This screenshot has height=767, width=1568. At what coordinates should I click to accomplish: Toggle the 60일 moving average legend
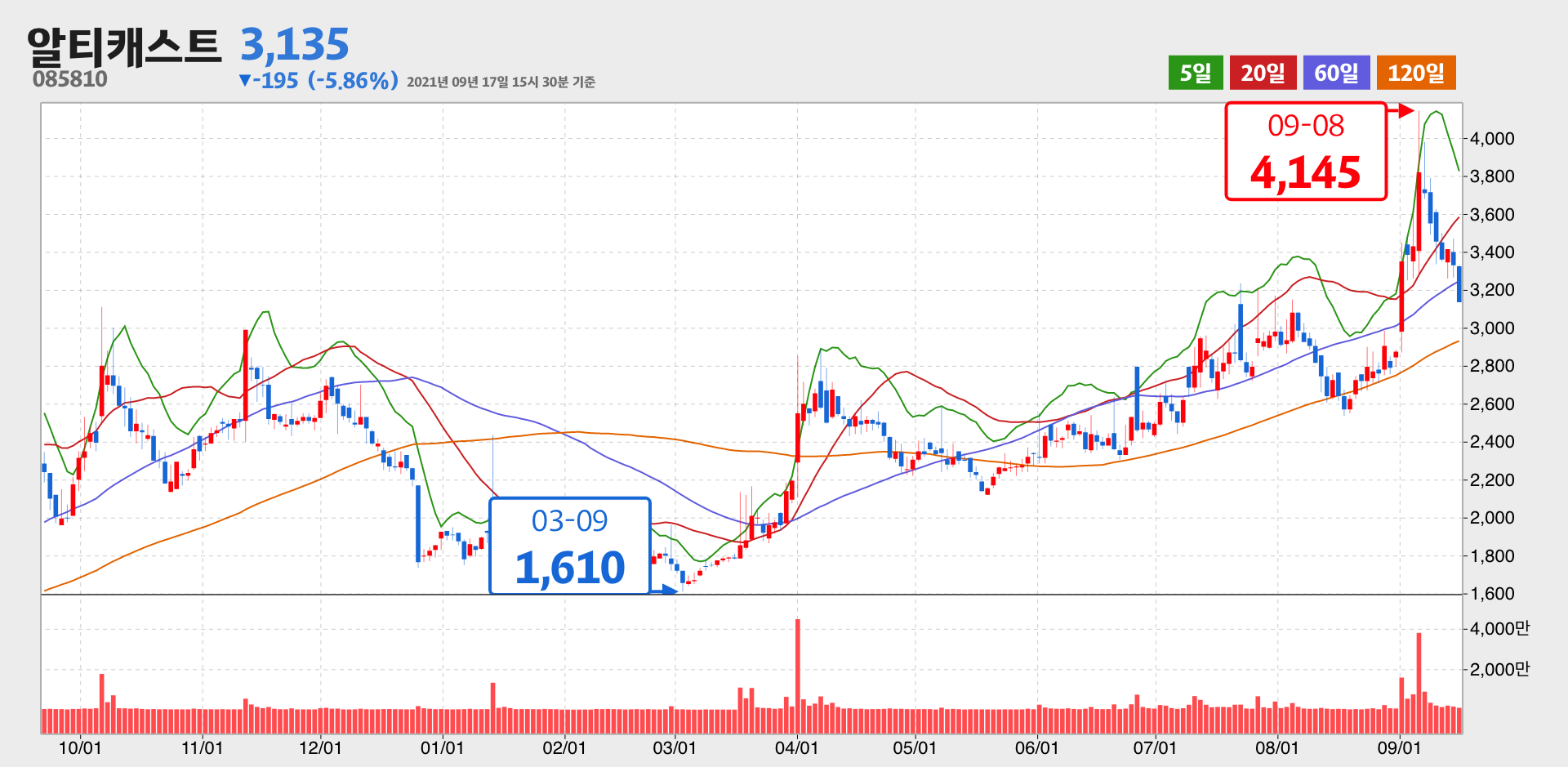point(1336,73)
